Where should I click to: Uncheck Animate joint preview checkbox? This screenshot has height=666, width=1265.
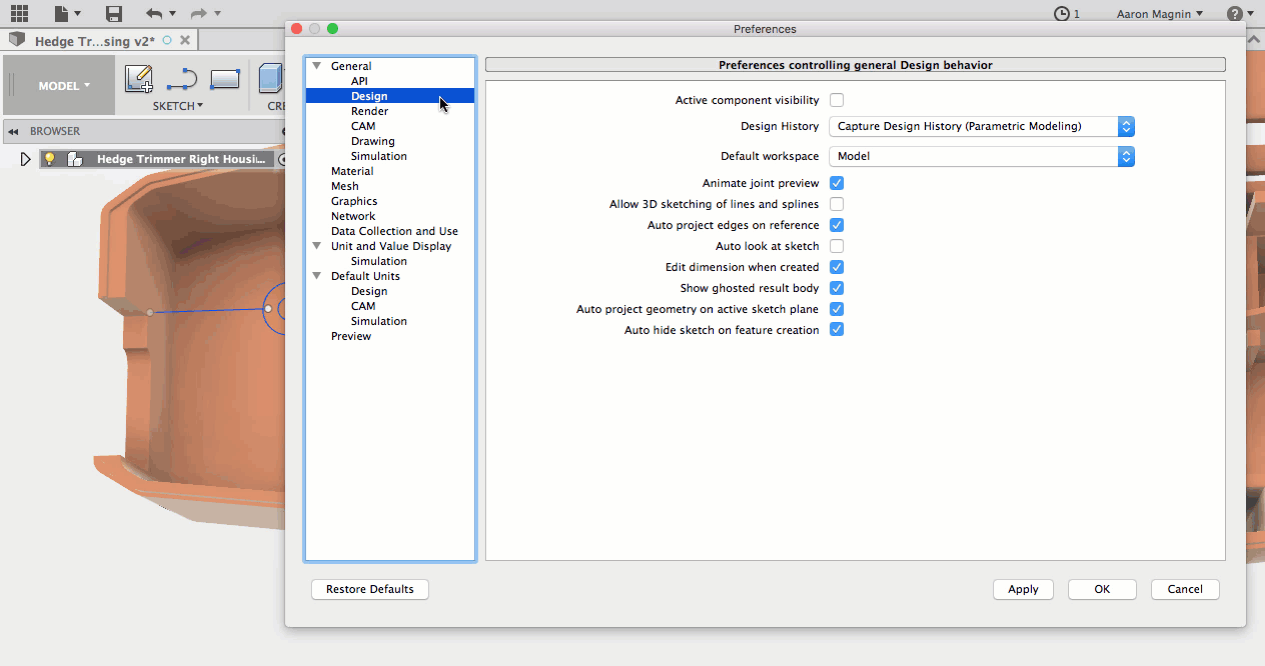[x=837, y=183]
